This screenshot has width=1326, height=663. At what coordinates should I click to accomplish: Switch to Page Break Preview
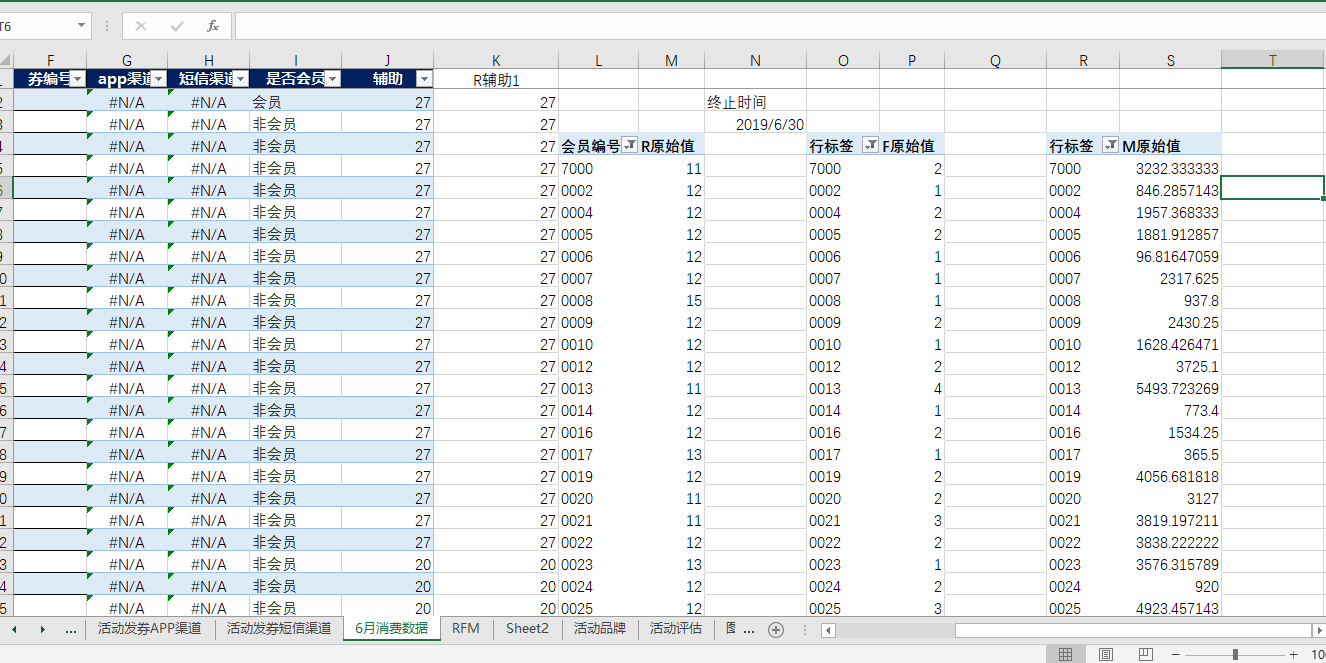click(1146, 654)
